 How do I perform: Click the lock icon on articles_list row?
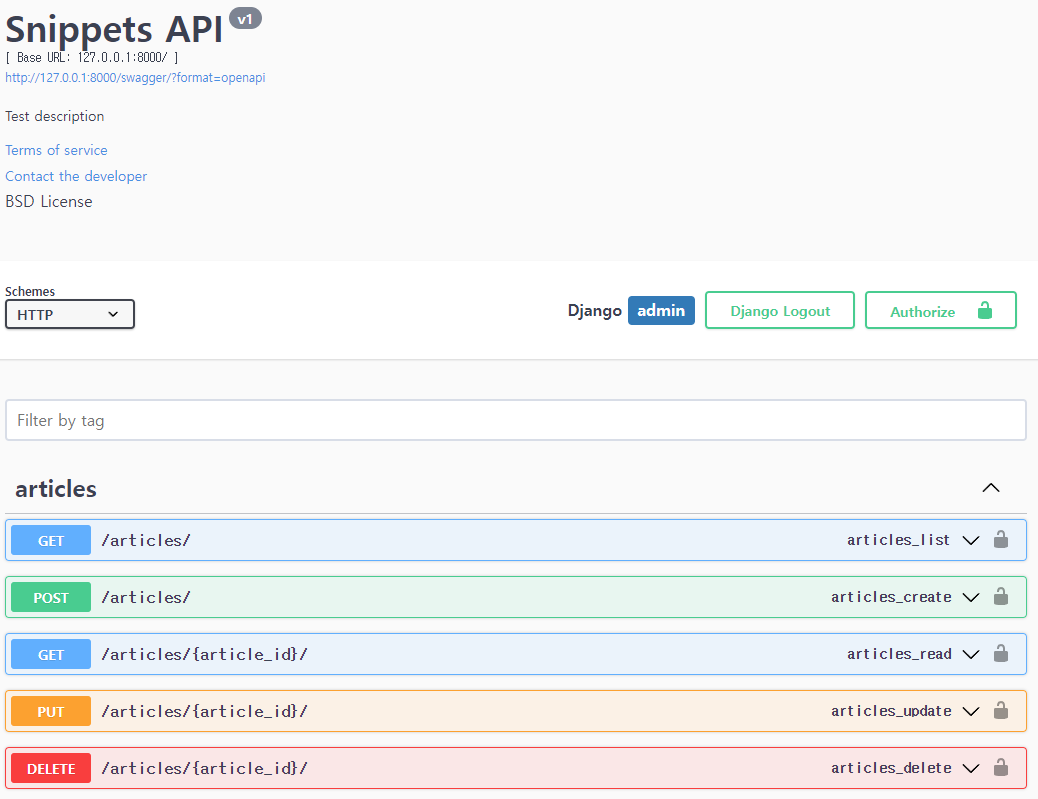coord(1000,540)
